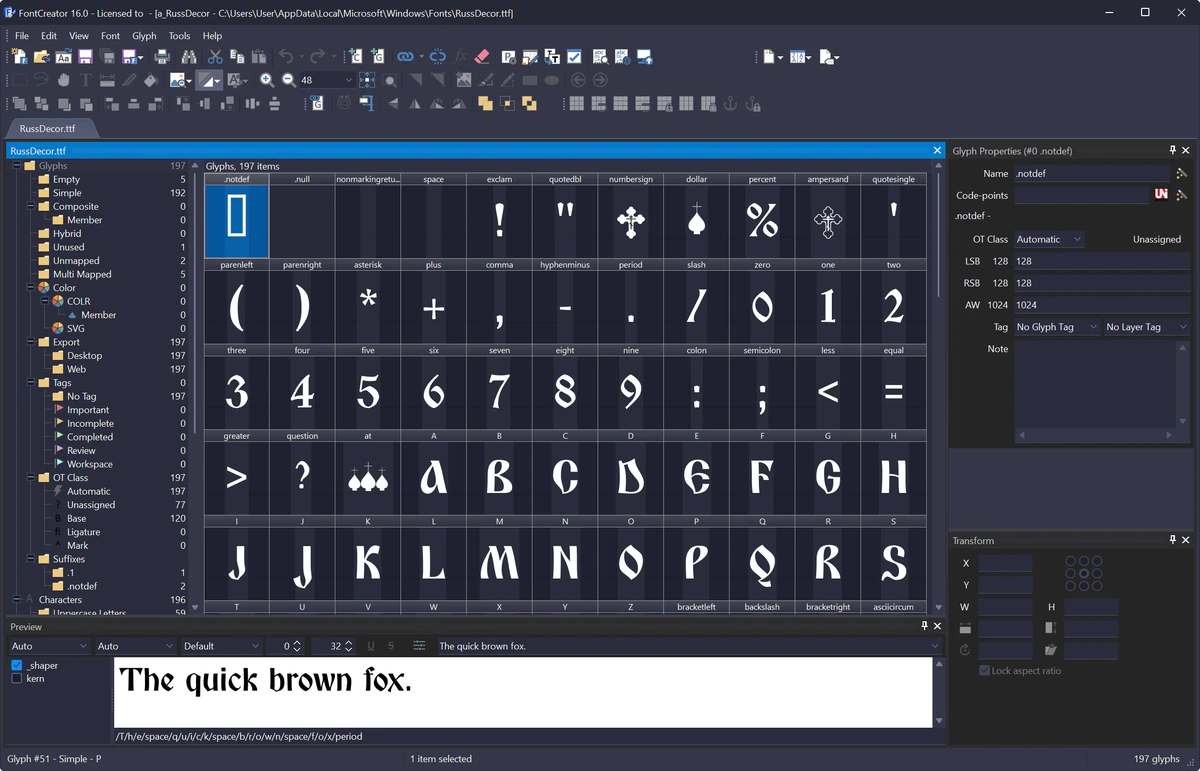Click the glyph Name input field
Viewport: 1200px width, 771px height.
(1092, 173)
